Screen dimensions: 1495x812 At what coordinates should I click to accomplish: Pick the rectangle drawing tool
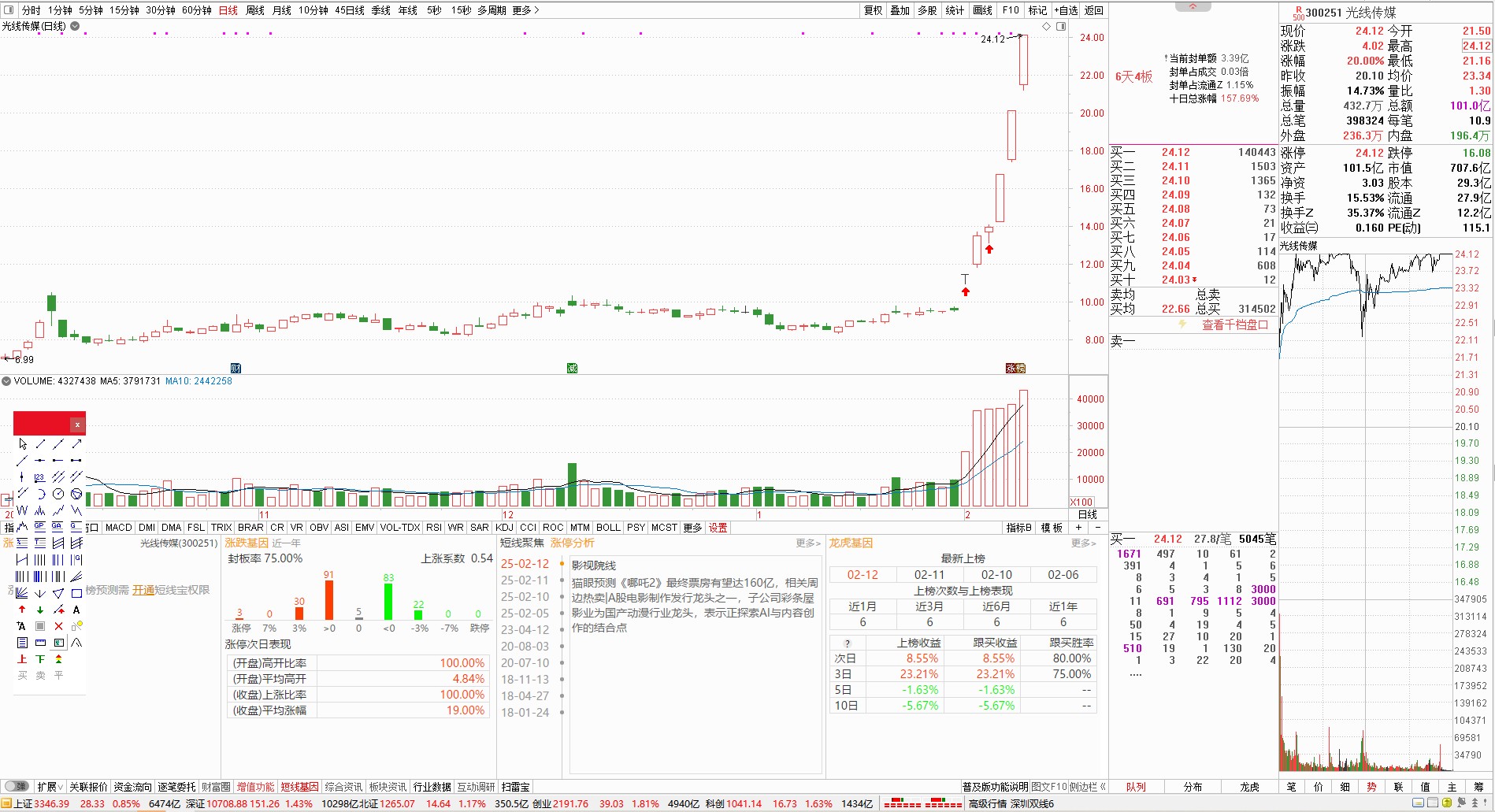point(76,593)
